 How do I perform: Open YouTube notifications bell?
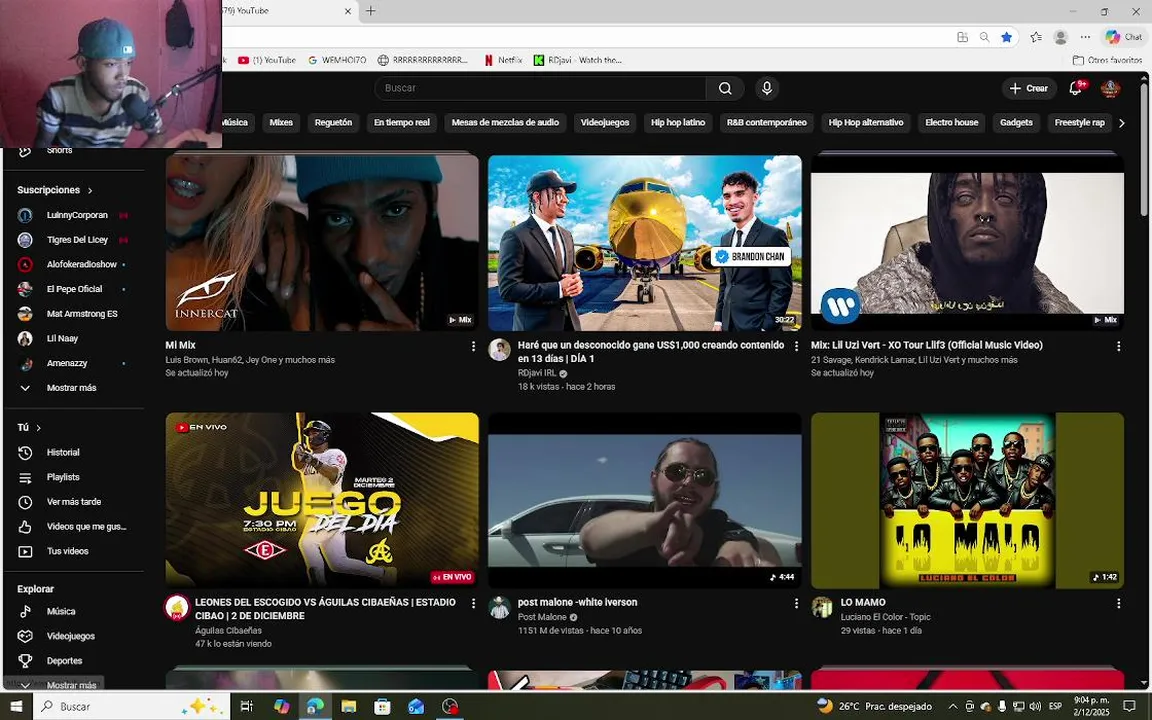[1076, 88]
